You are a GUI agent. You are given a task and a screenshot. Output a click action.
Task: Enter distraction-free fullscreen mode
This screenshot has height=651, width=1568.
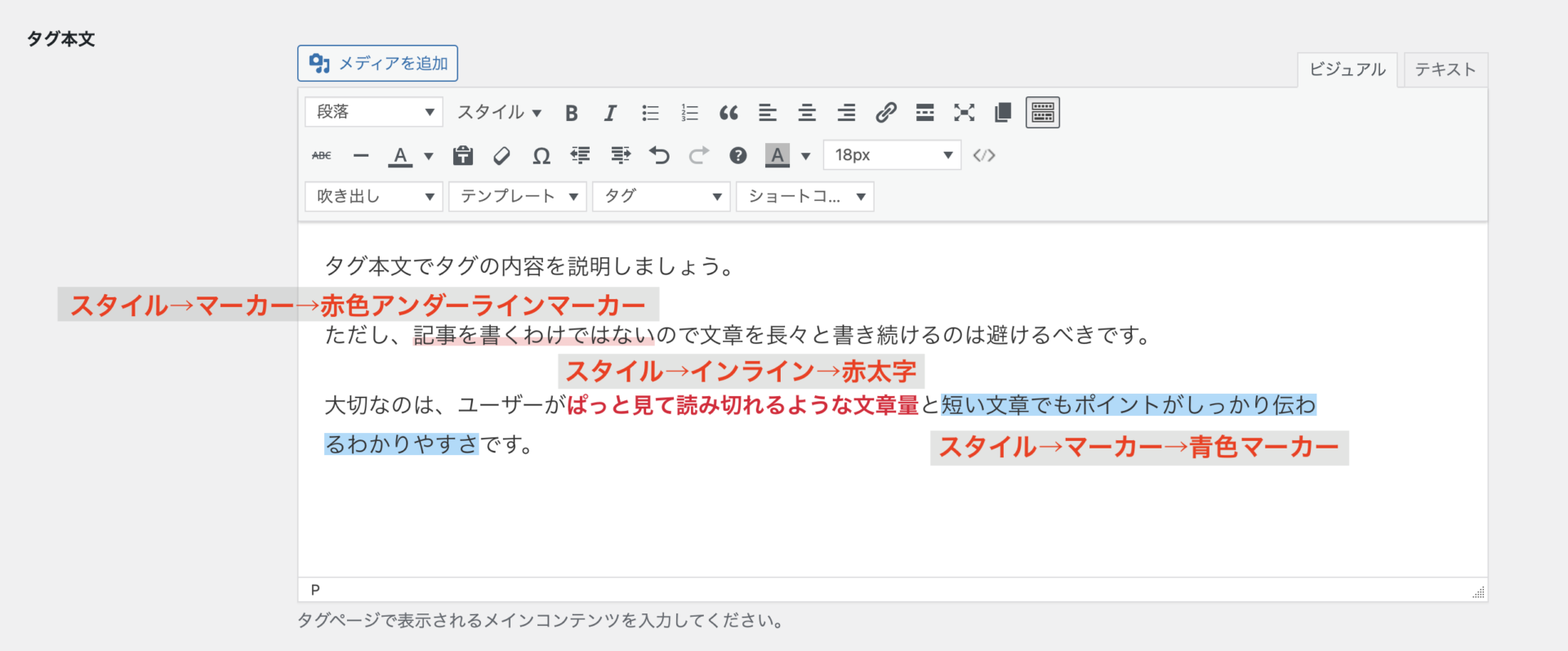tap(964, 113)
